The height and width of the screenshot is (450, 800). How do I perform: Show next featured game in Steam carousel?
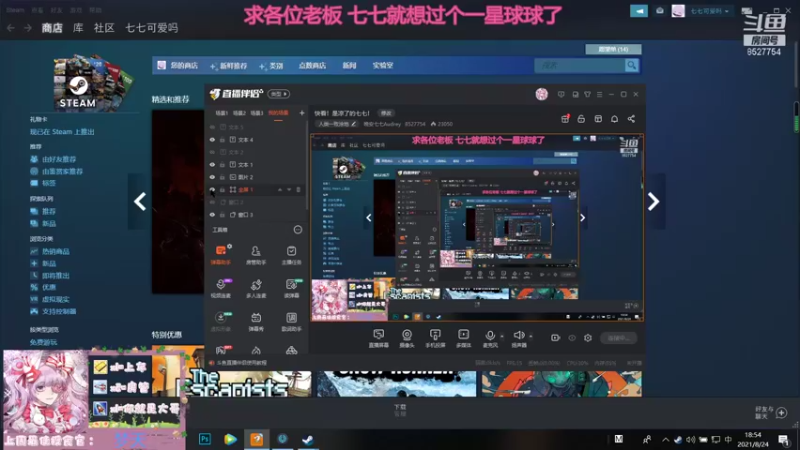point(654,202)
